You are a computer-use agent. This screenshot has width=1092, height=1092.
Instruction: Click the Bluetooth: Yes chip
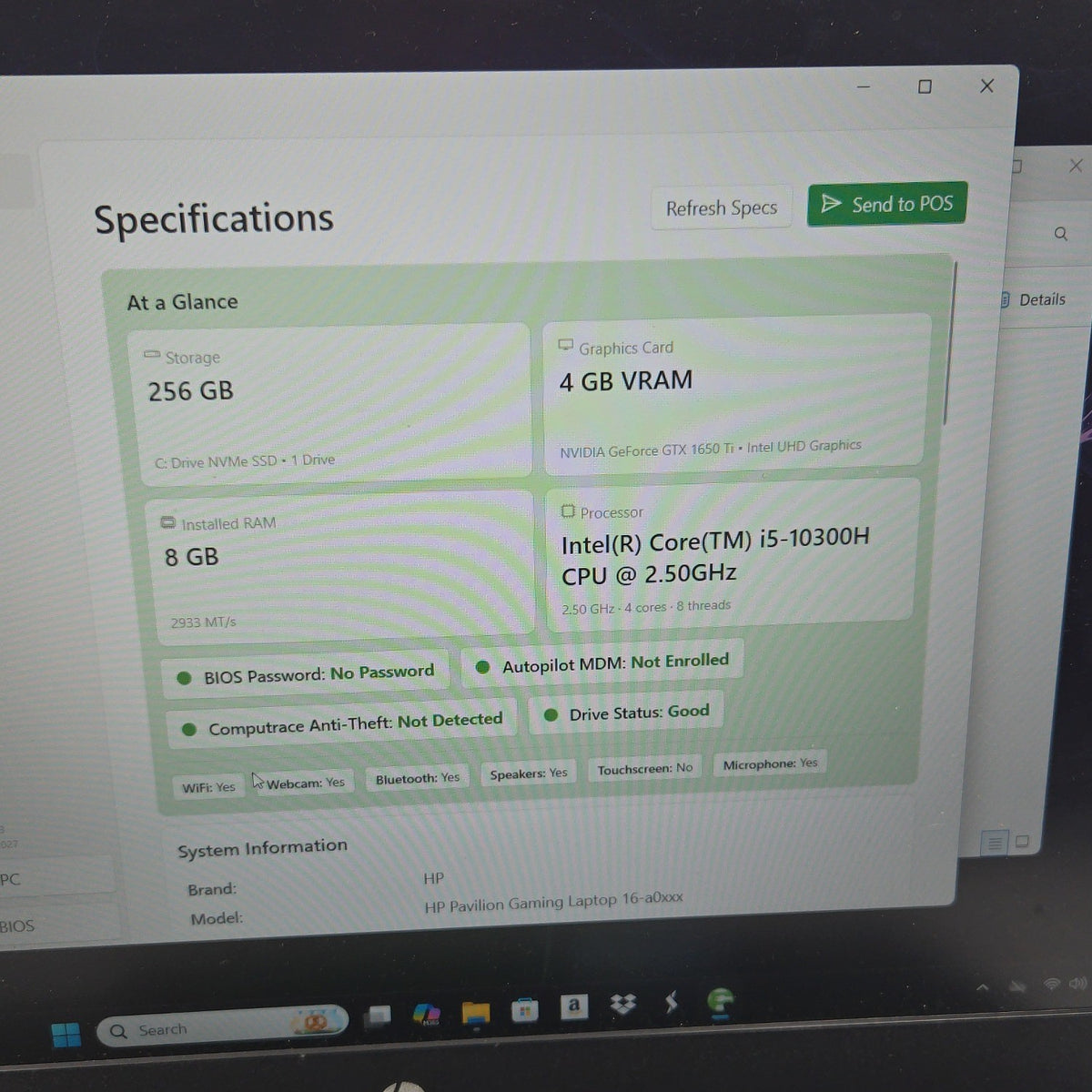point(418,778)
